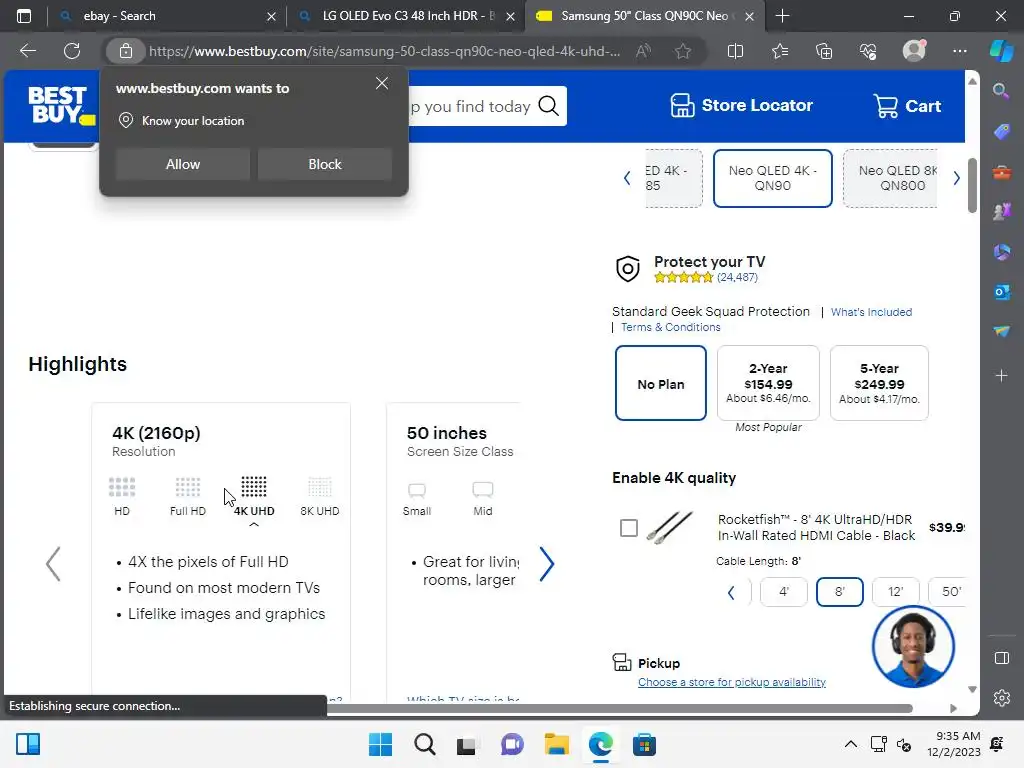
Task: Allow bestbuy.com to know your location
Action: [183, 164]
